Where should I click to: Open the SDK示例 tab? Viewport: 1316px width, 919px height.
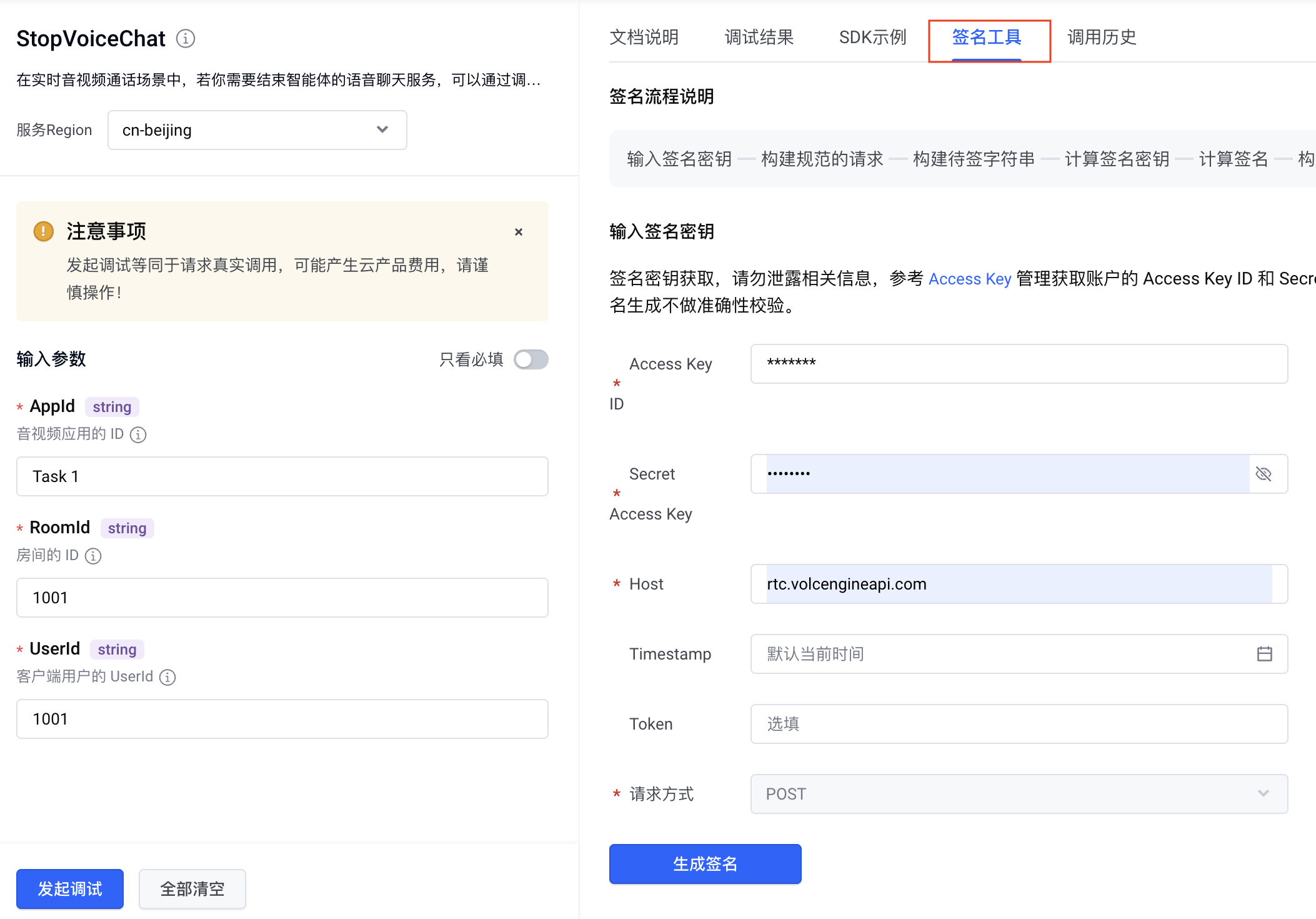click(872, 38)
